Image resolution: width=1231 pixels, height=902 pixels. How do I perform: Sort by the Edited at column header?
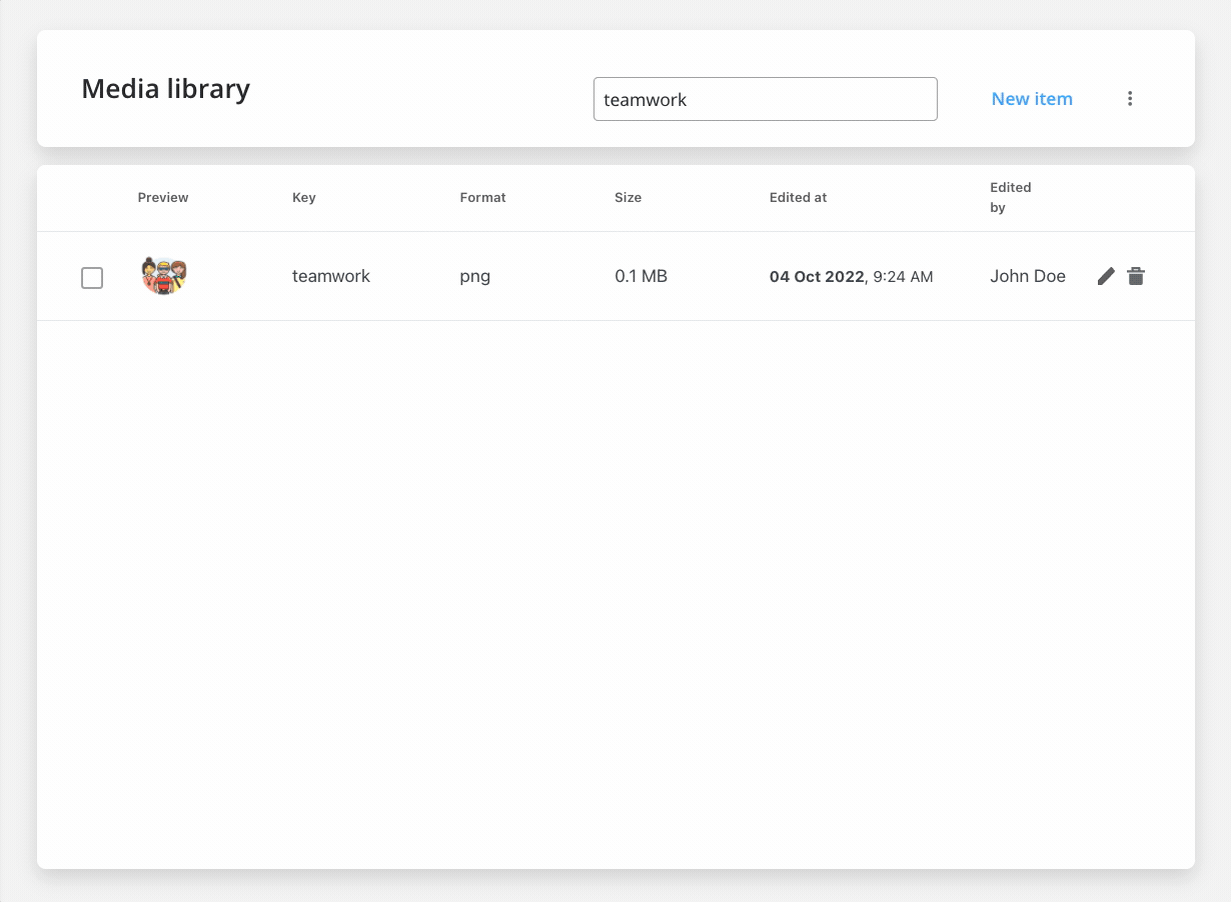[797, 198]
